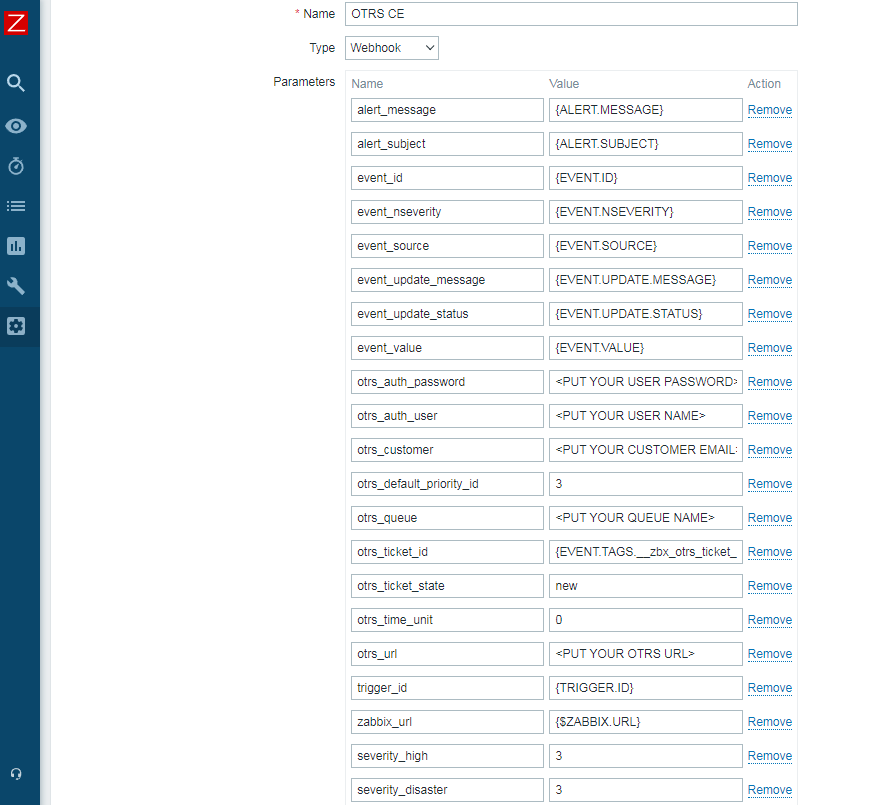Image resolution: width=885 pixels, height=805 pixels.
Task: Open search via magnifier sidebar icon
Action: pos(16,83)
